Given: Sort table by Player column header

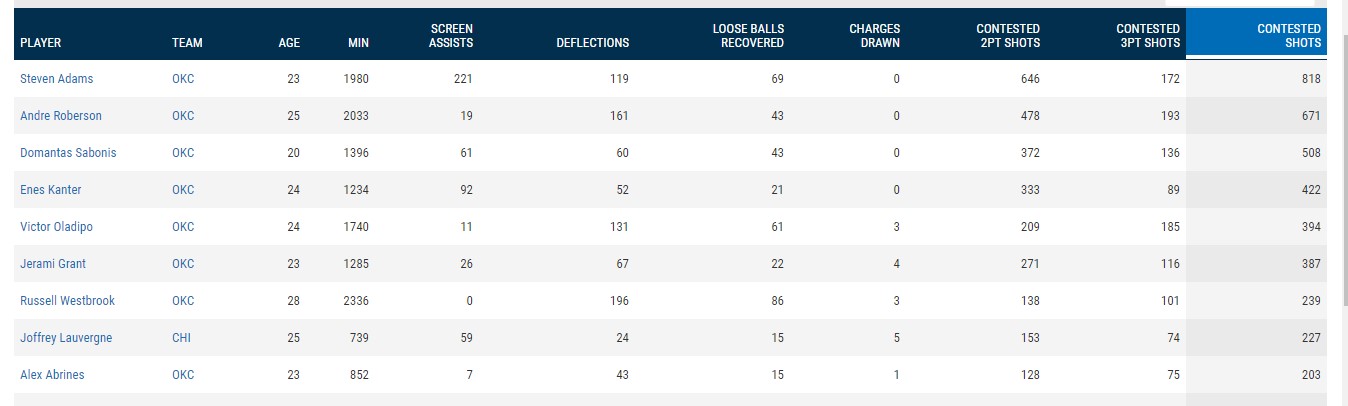Looking at the screenshot, I should click(x=41, y=43).
